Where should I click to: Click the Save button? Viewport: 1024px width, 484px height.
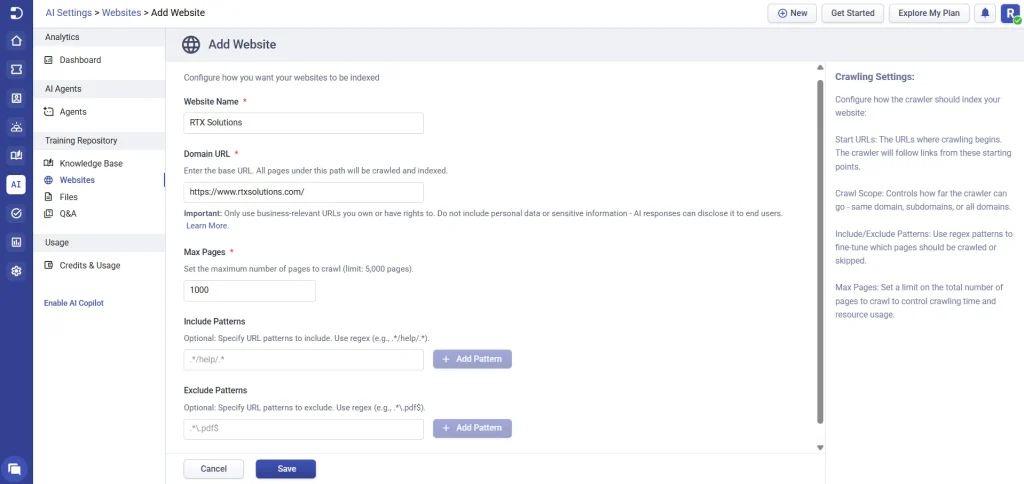coord(286,469)
